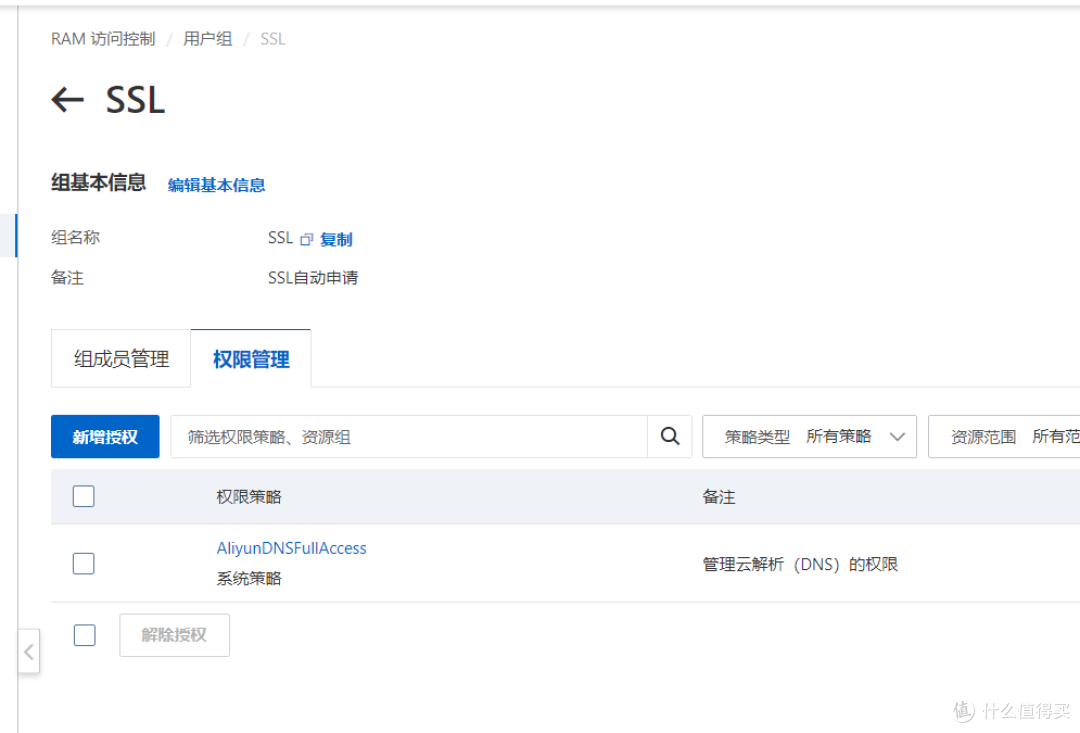The image size is (1080, 733).
Task: Focus the 筛选权限策略、资源组 search field
Action: [x=409, y=436]
